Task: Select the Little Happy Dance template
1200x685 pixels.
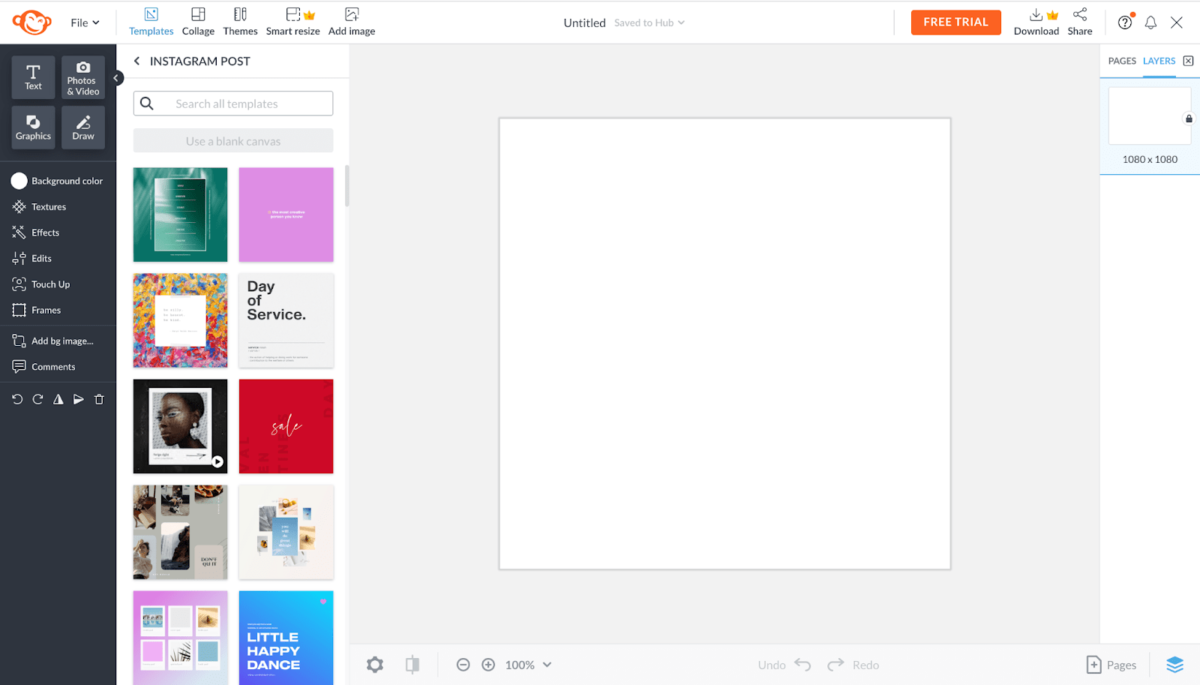Action: tap(286, 638)
